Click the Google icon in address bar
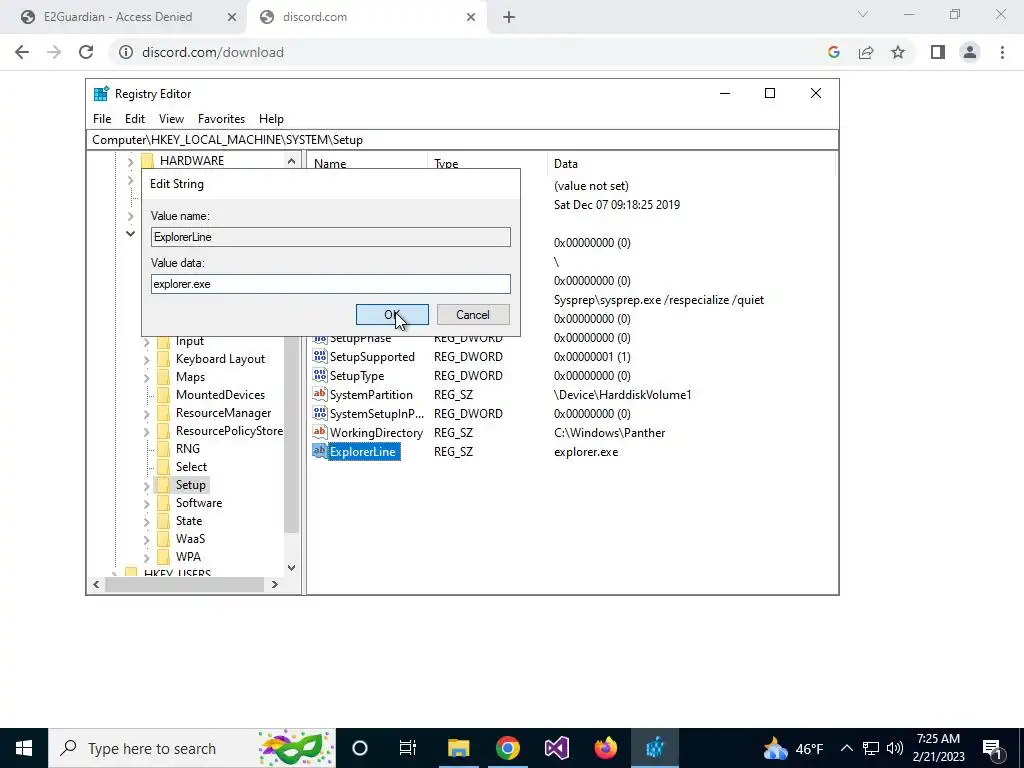The image size is (1024, 768). pyautogui.click(x=833, y=52)
